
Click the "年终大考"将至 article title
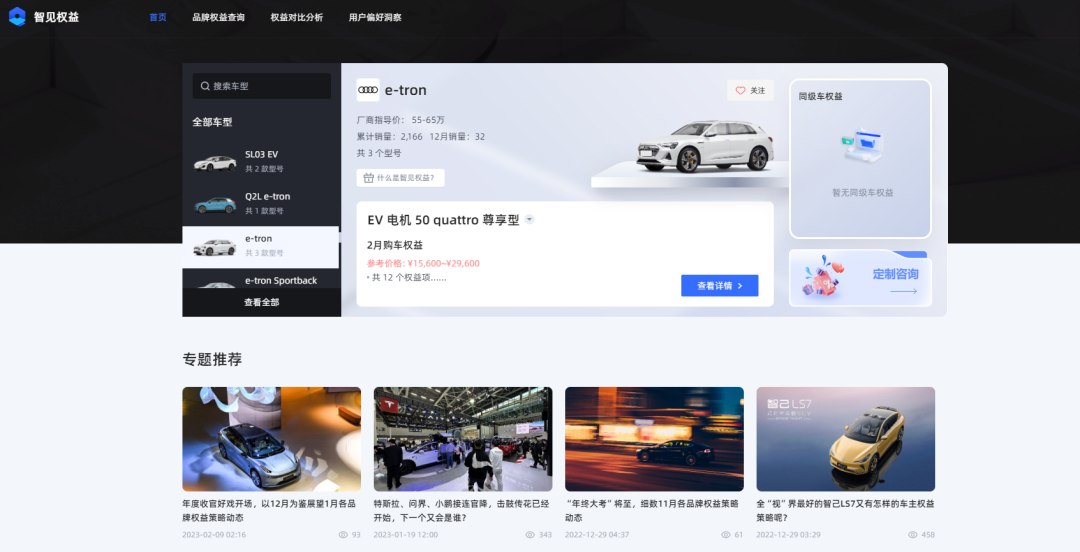(652, 511)
